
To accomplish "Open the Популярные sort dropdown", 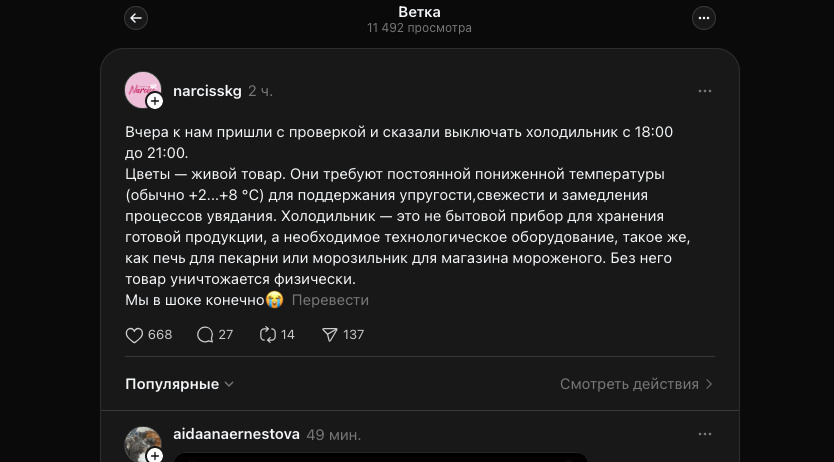I will point(180,384).
